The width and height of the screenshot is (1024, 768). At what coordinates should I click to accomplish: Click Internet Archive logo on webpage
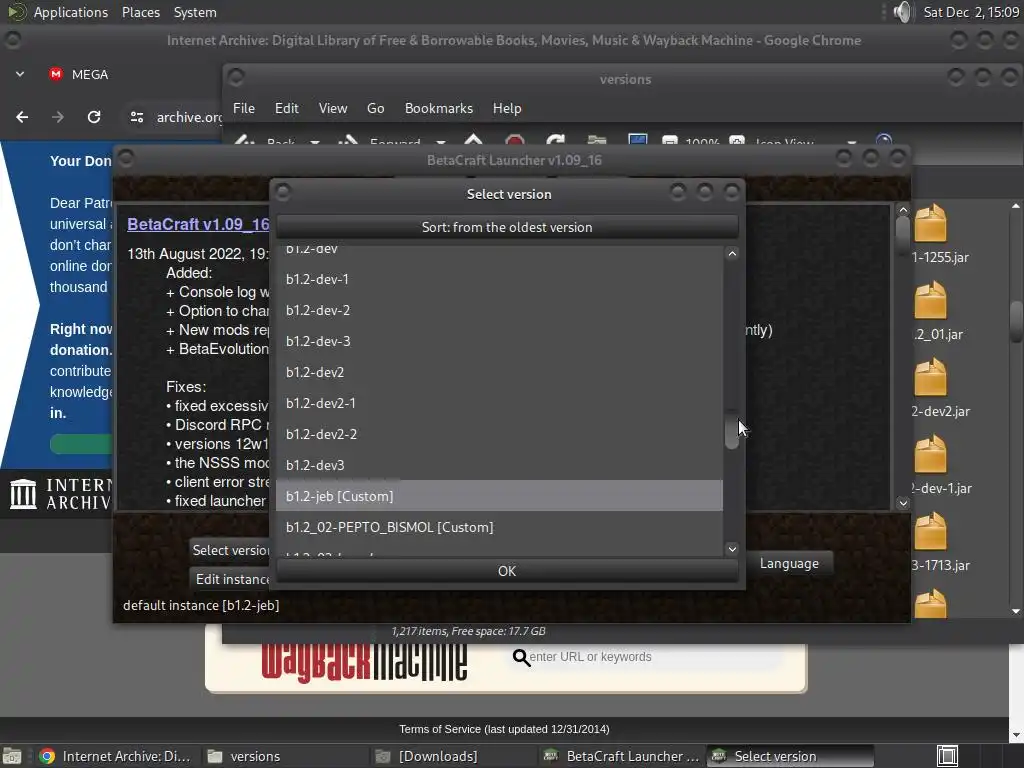pyautogui.click(x=60, y=494)
